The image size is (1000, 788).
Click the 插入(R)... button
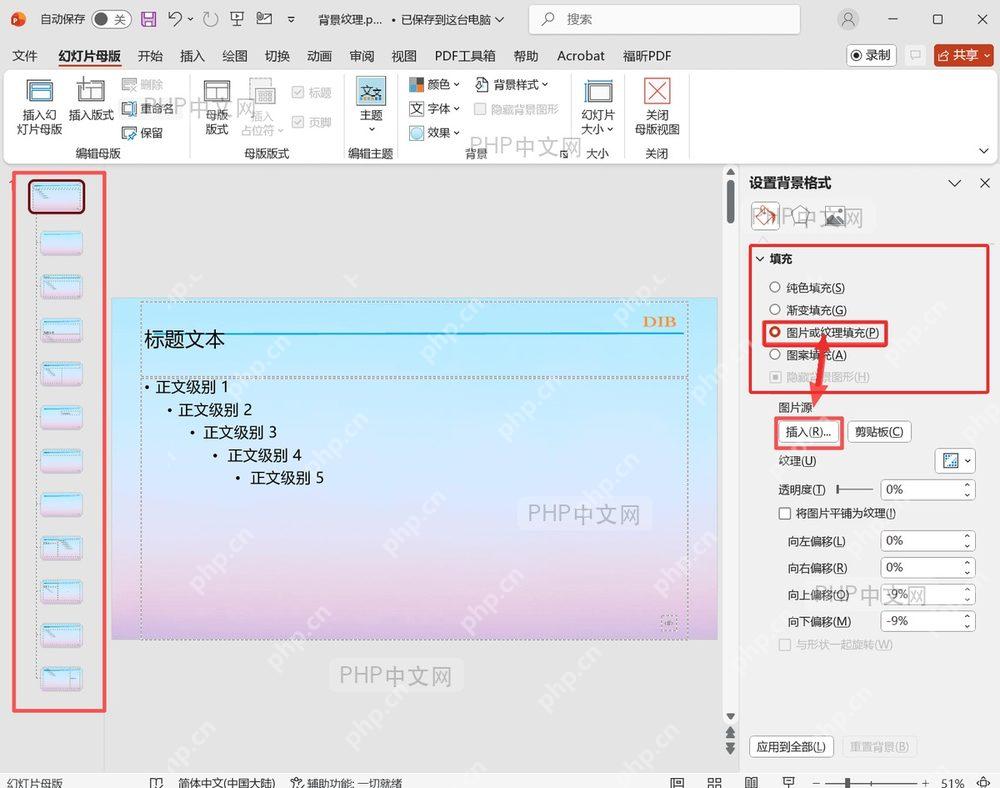[x=808, y=432]
